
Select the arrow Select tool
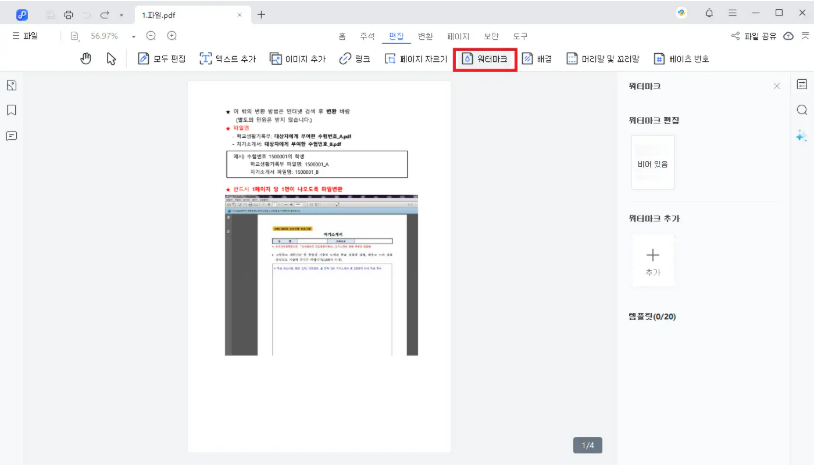click(x=111, y=59)
